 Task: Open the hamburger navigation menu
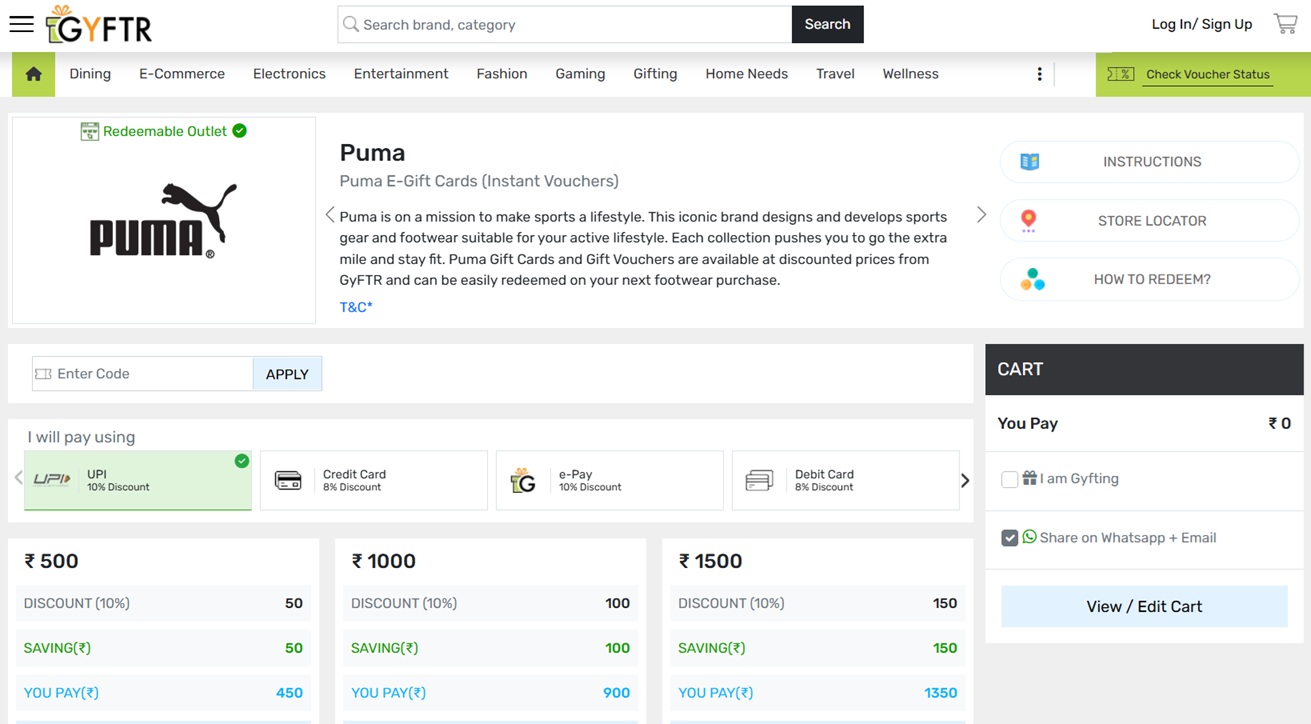click(21, 24)
